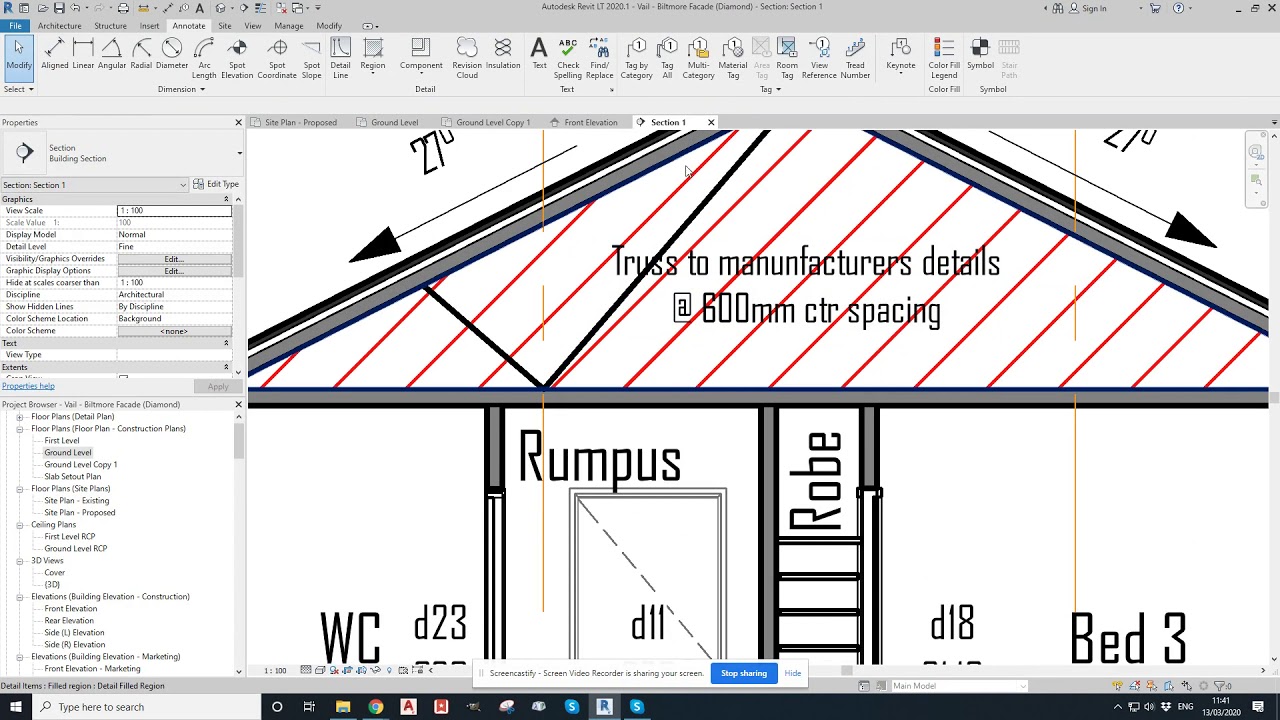Select the Tread Number tool
The image size is (1280, 720).
[855, 58]
